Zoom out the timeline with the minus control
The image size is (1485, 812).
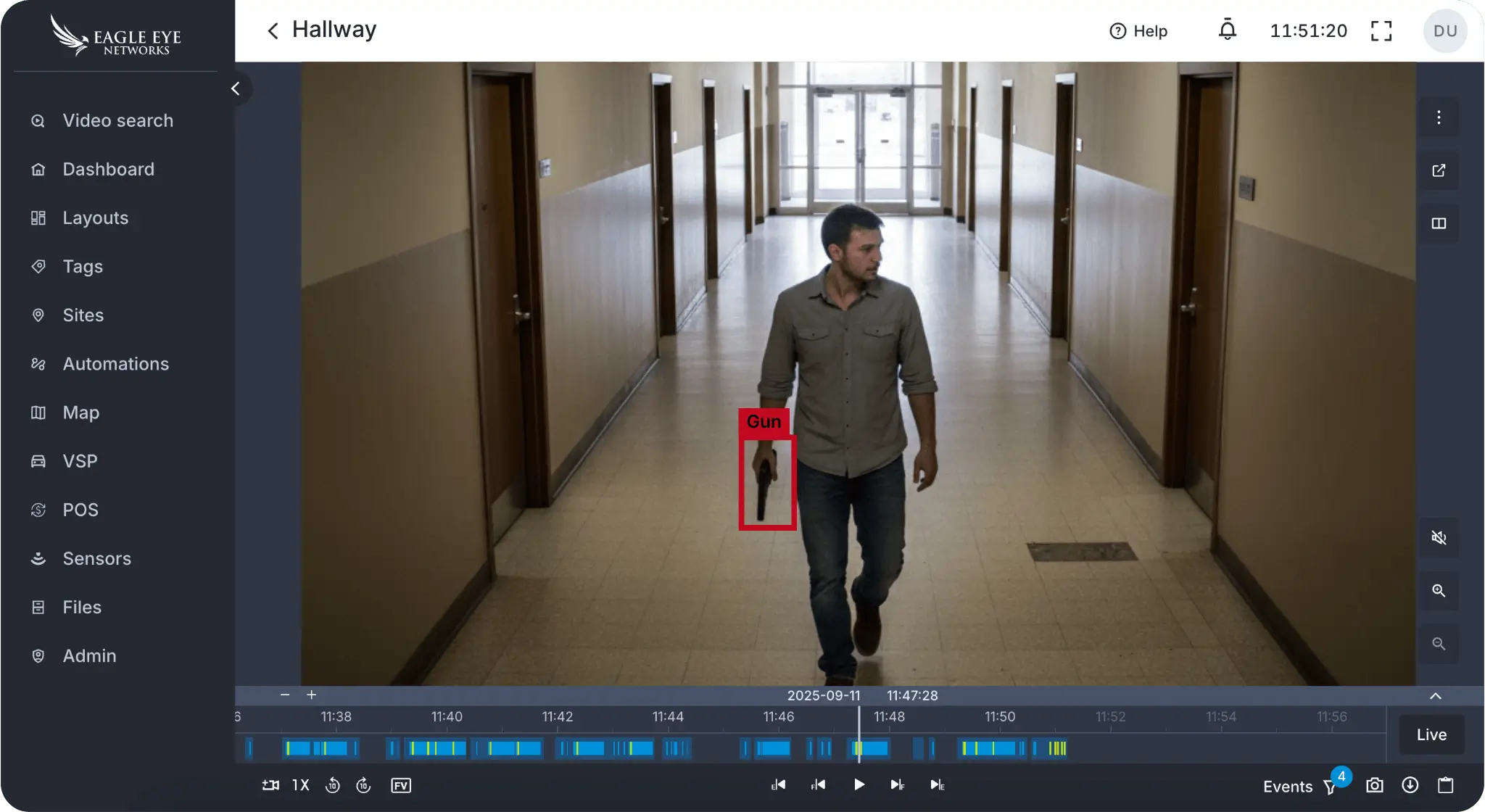(x=284, y=695)
